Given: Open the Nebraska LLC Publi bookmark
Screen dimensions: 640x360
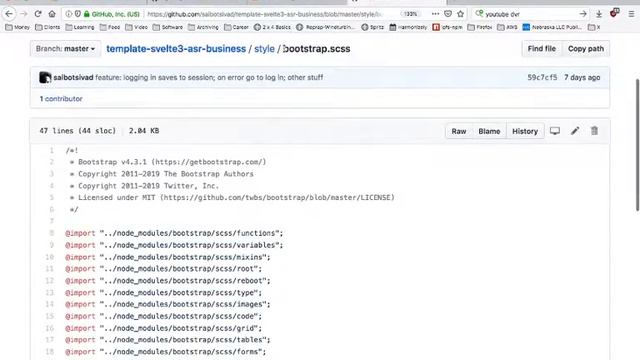Looking at the screenshot, I should (552, 27).
